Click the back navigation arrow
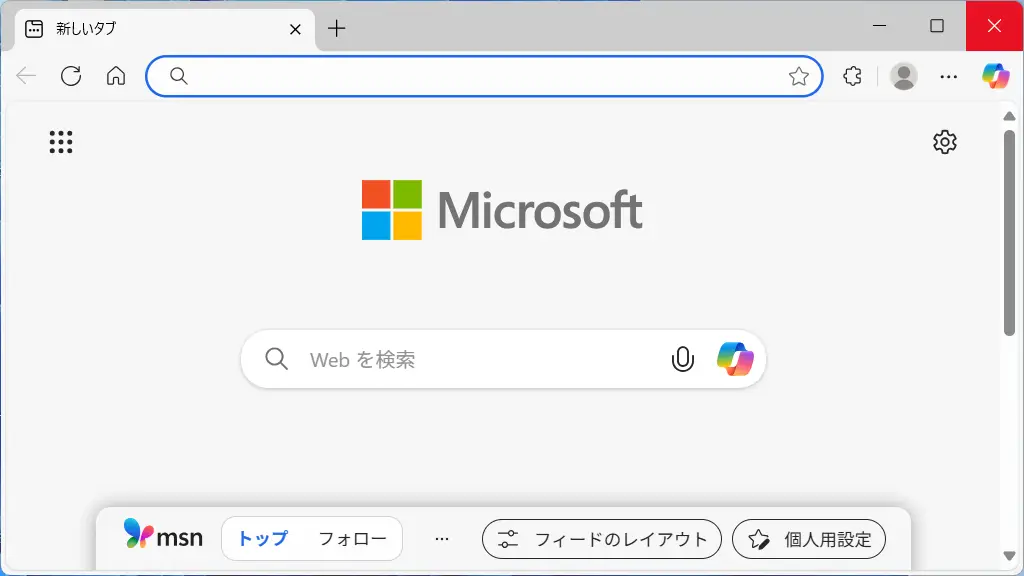This screenshot has width=1024, height=576. 26,76
